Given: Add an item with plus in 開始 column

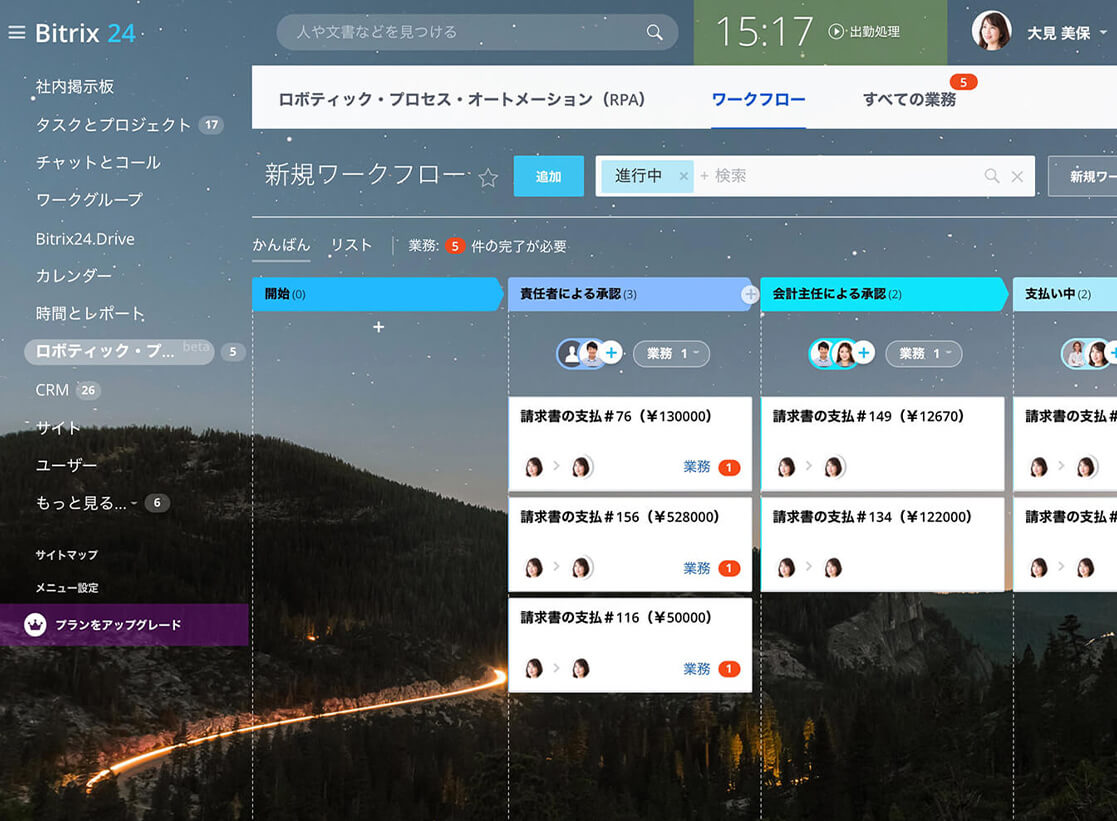Looking at the screenshot, I should pyautogui.click(x=379, y=327).
